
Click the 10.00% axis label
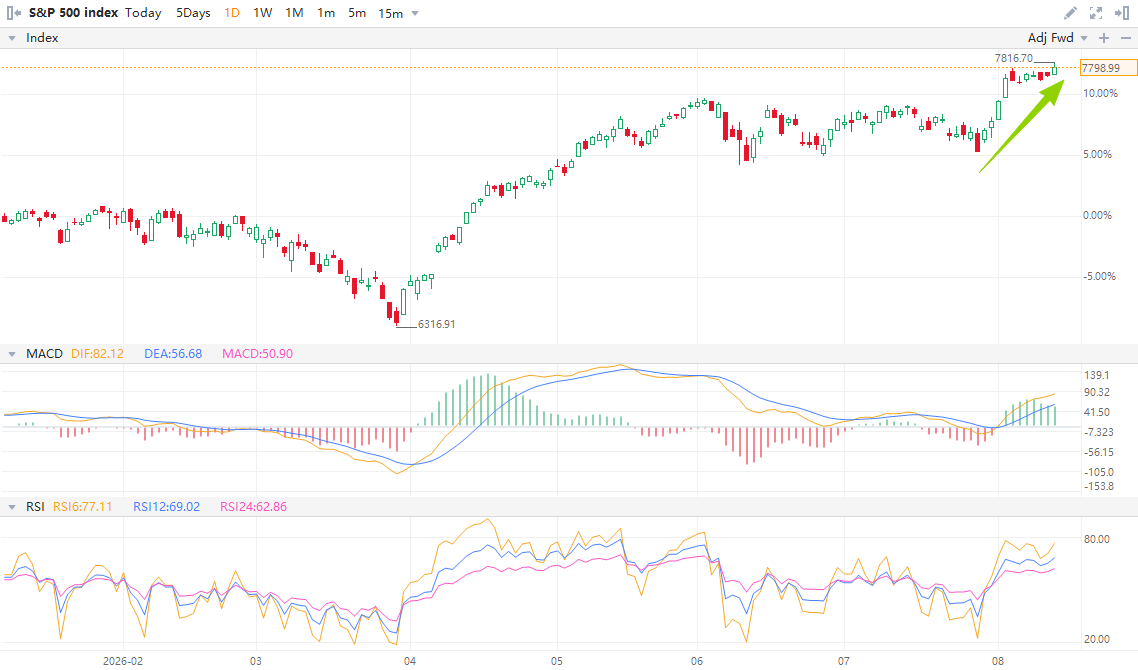click(x=1100, y=93)
